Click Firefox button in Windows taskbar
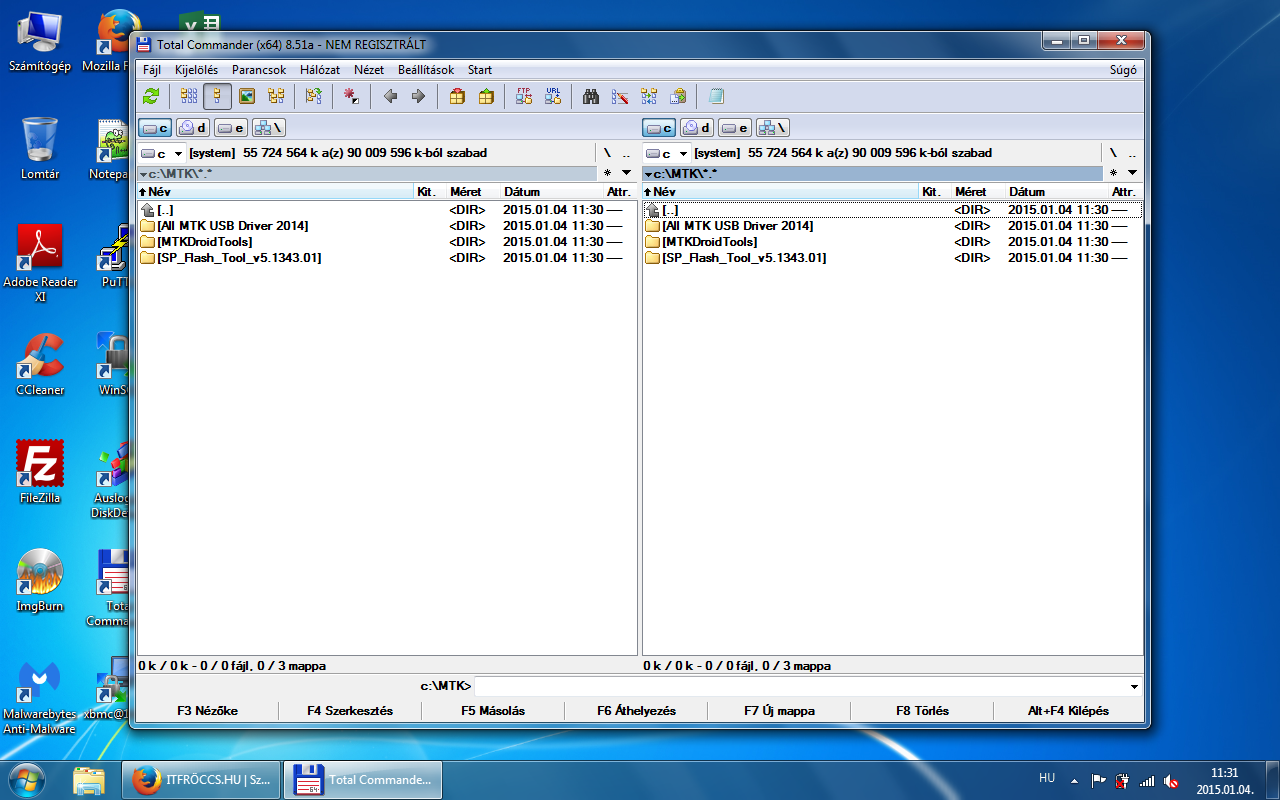This screenshot has width=1280, height=800. pyautogui.click(x=200, y=779)
